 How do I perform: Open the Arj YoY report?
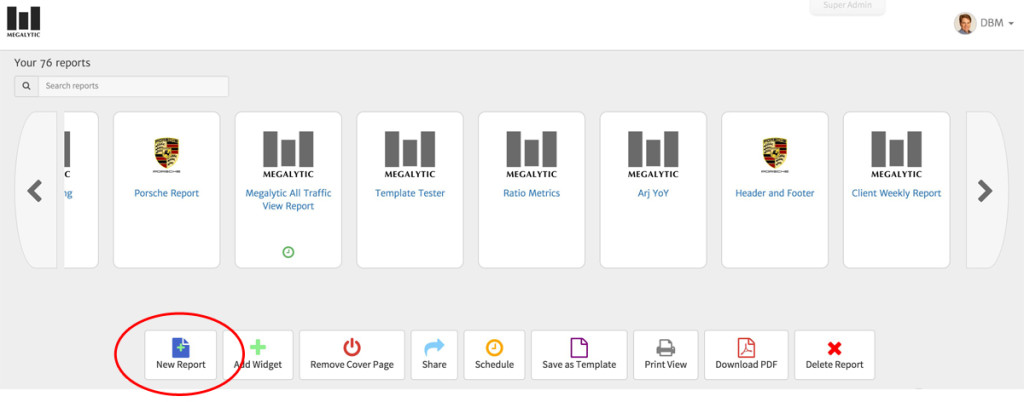[653, 189]
